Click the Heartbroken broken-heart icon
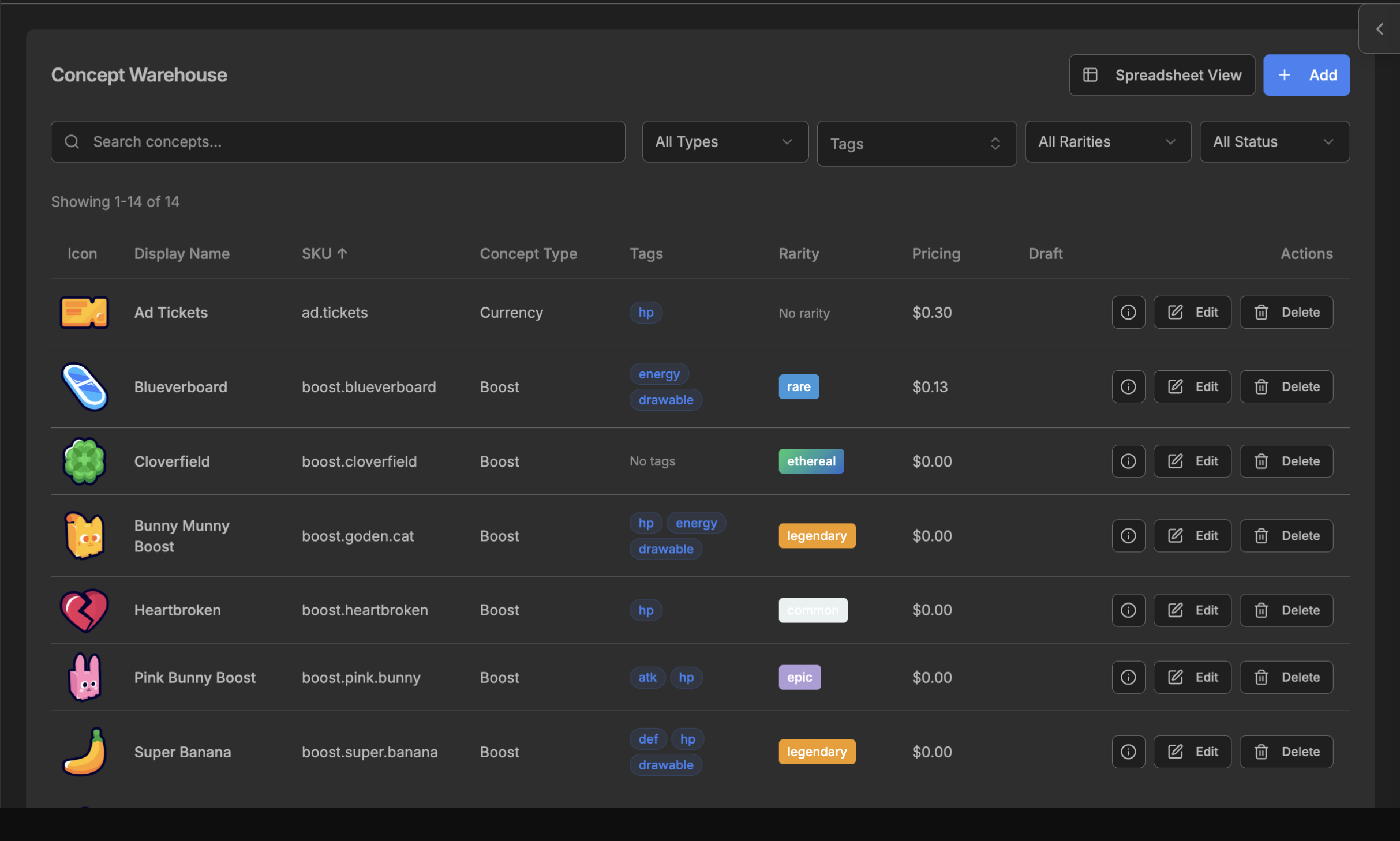The image size is (1400, 841). coord(84,610)
